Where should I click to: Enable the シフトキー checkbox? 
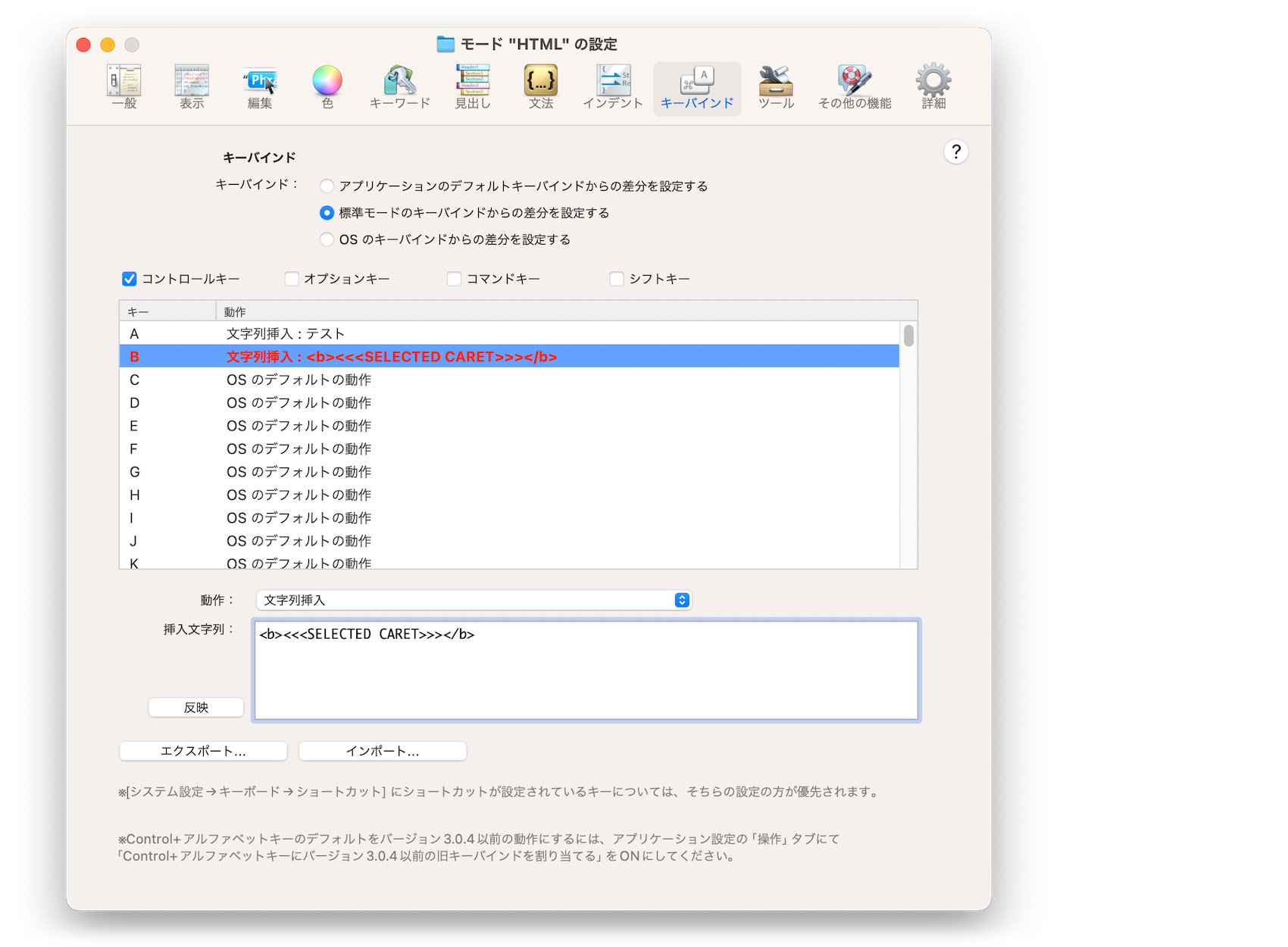coord(617,279)
